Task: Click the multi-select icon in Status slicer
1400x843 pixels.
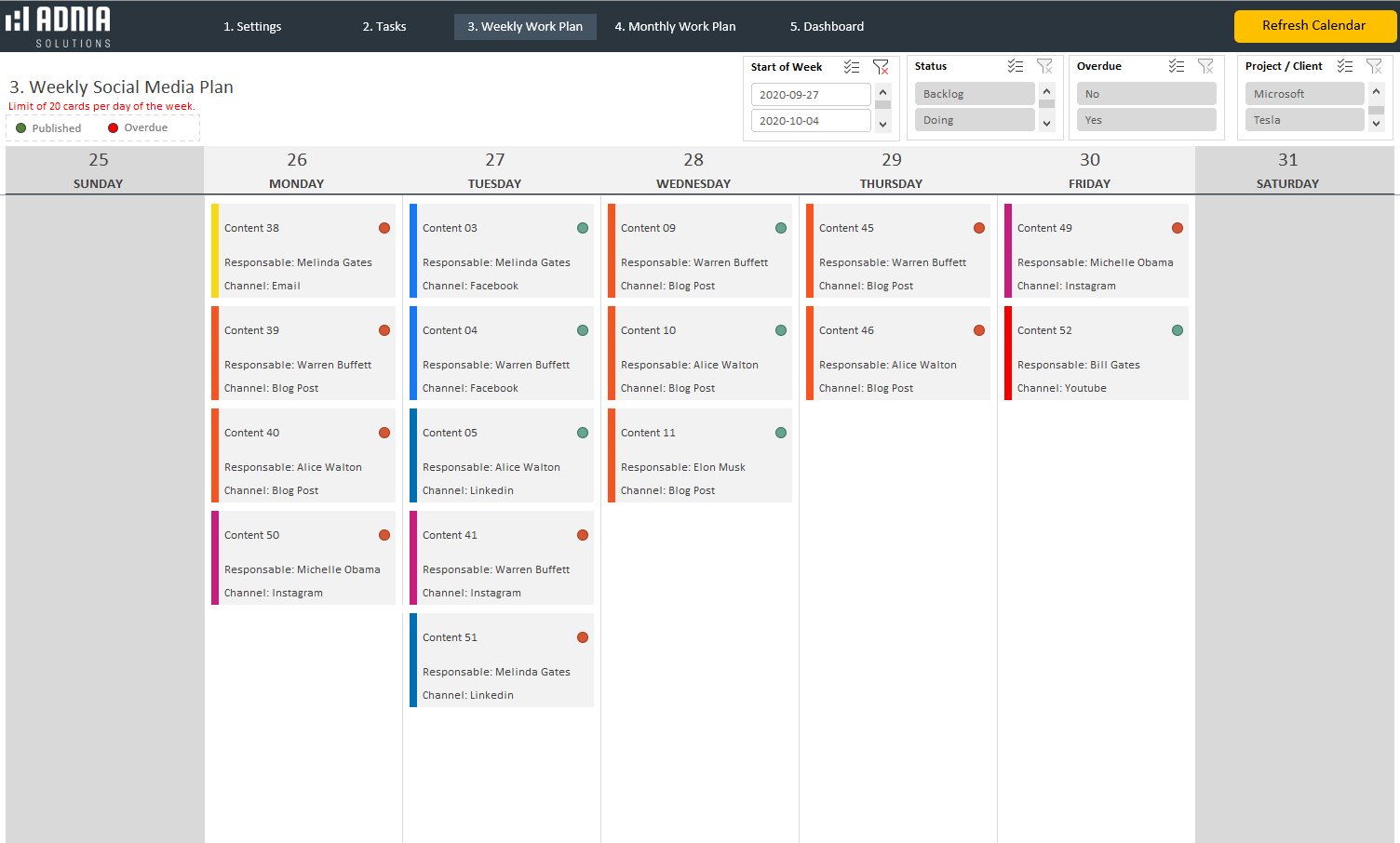Action: coord(1015,66)
